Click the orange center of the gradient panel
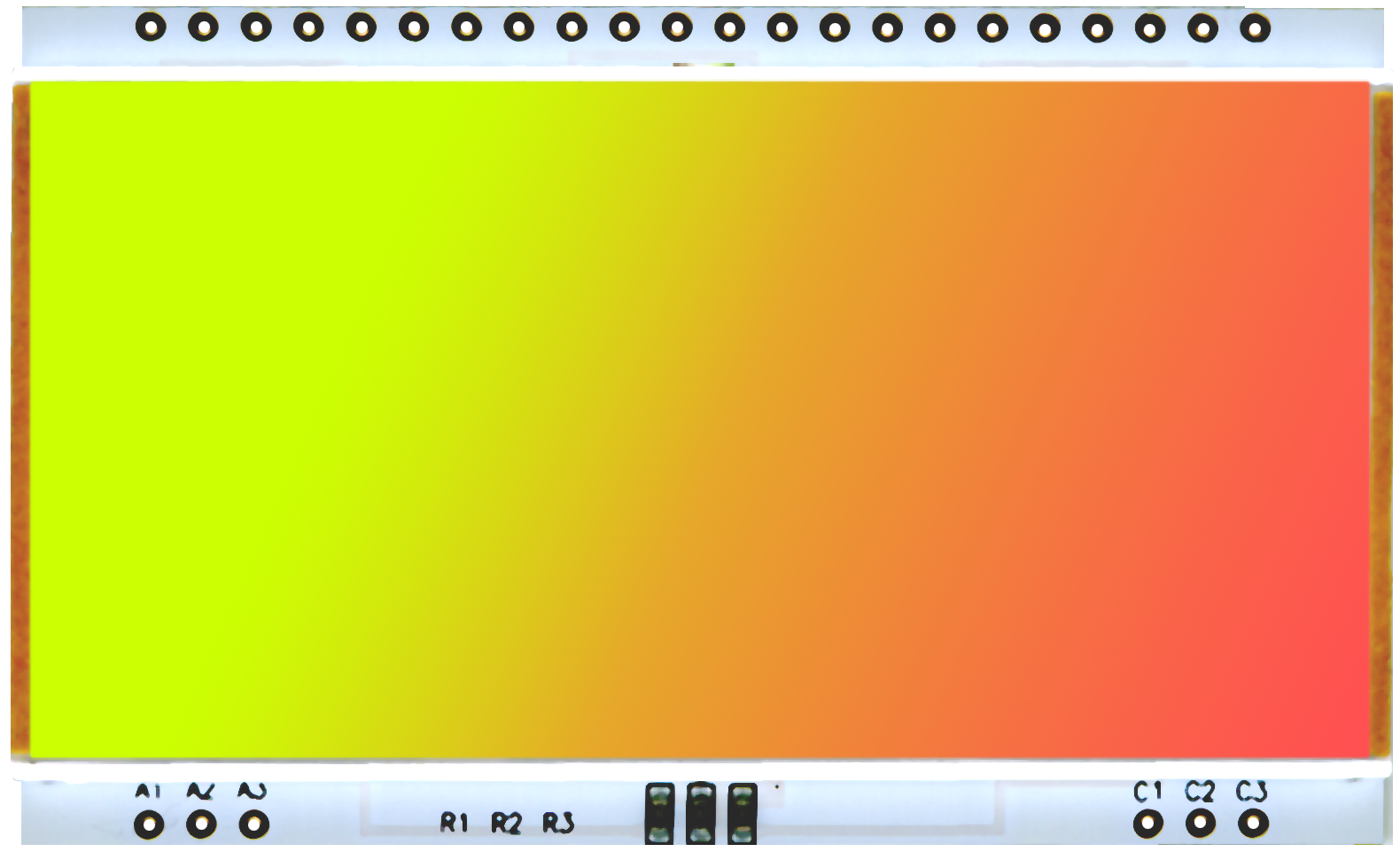Screen dimensions: 1400x852 tap(797, 417)
